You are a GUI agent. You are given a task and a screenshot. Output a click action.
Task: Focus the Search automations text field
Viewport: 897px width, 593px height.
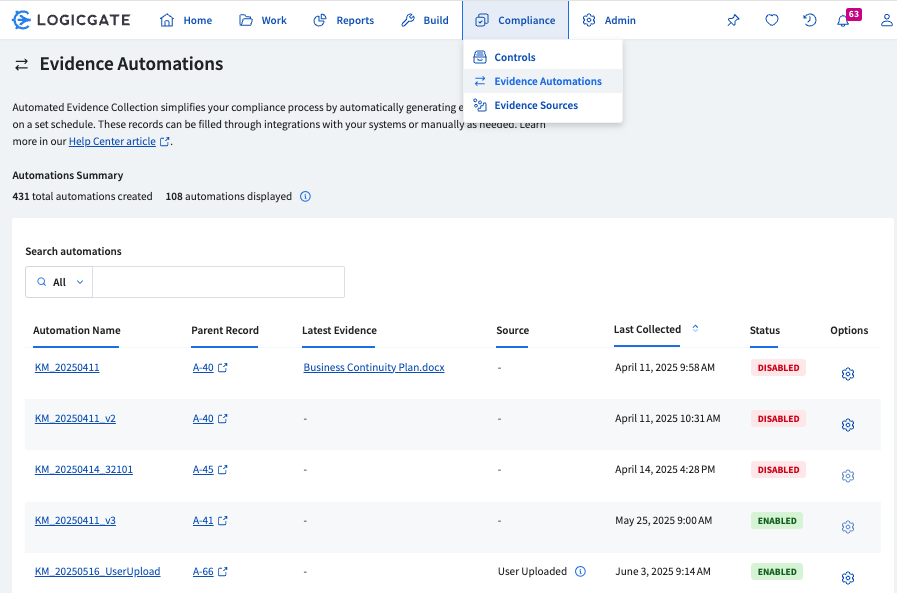(x=218, y=282)
